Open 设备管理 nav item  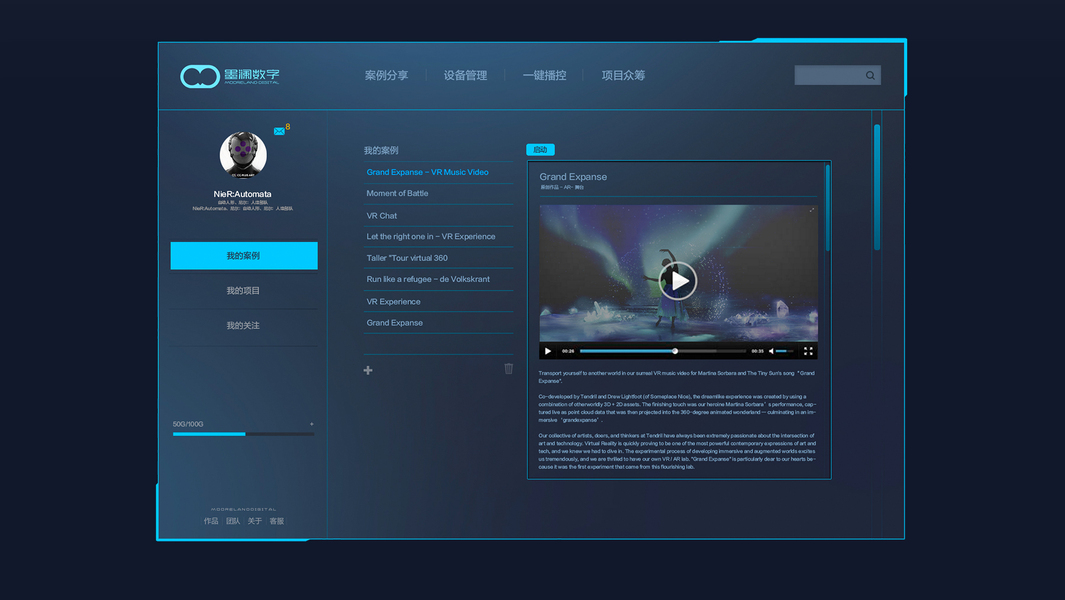465,75
